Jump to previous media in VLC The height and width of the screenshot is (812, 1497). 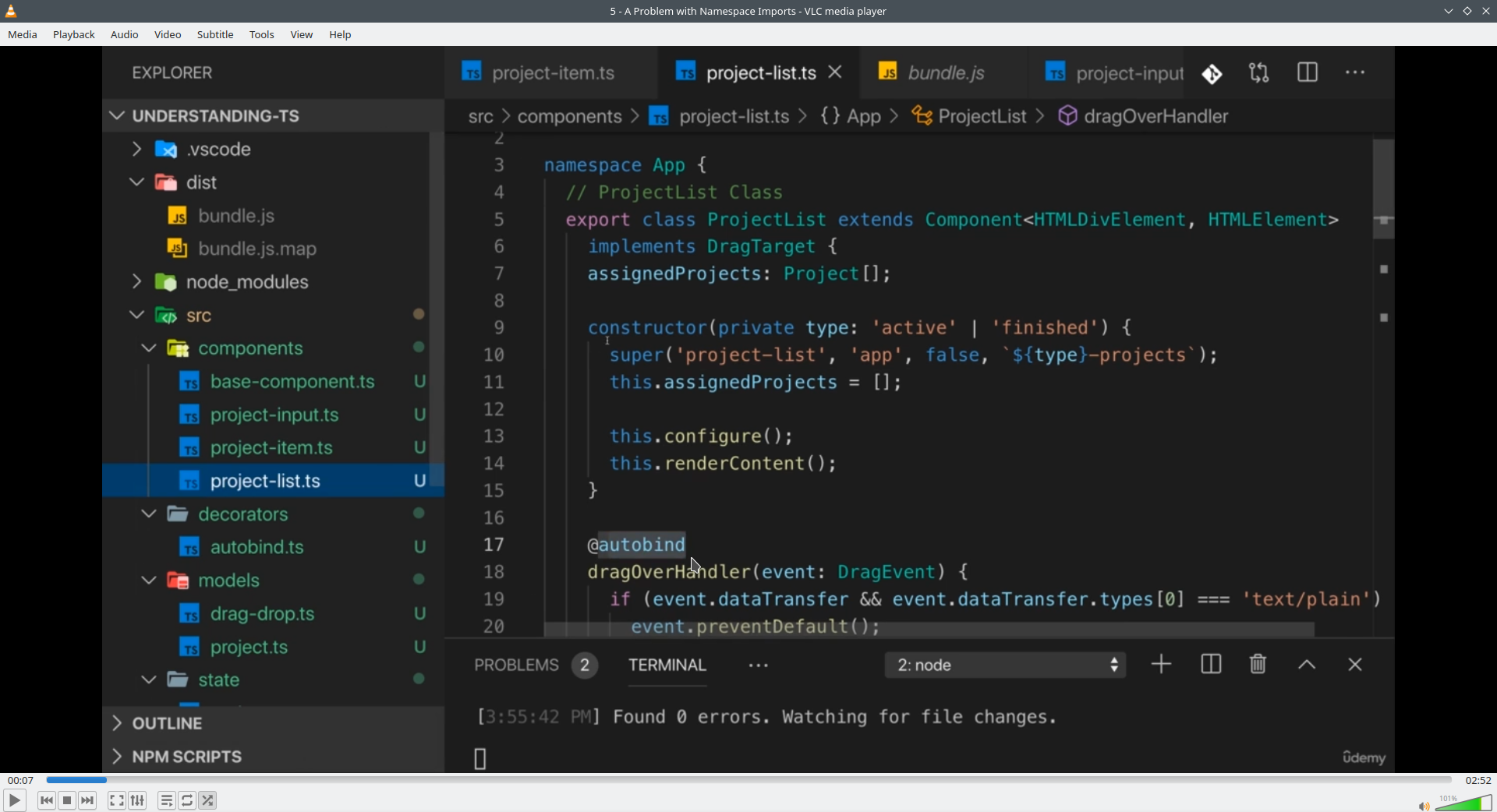(x=47, y=800)
